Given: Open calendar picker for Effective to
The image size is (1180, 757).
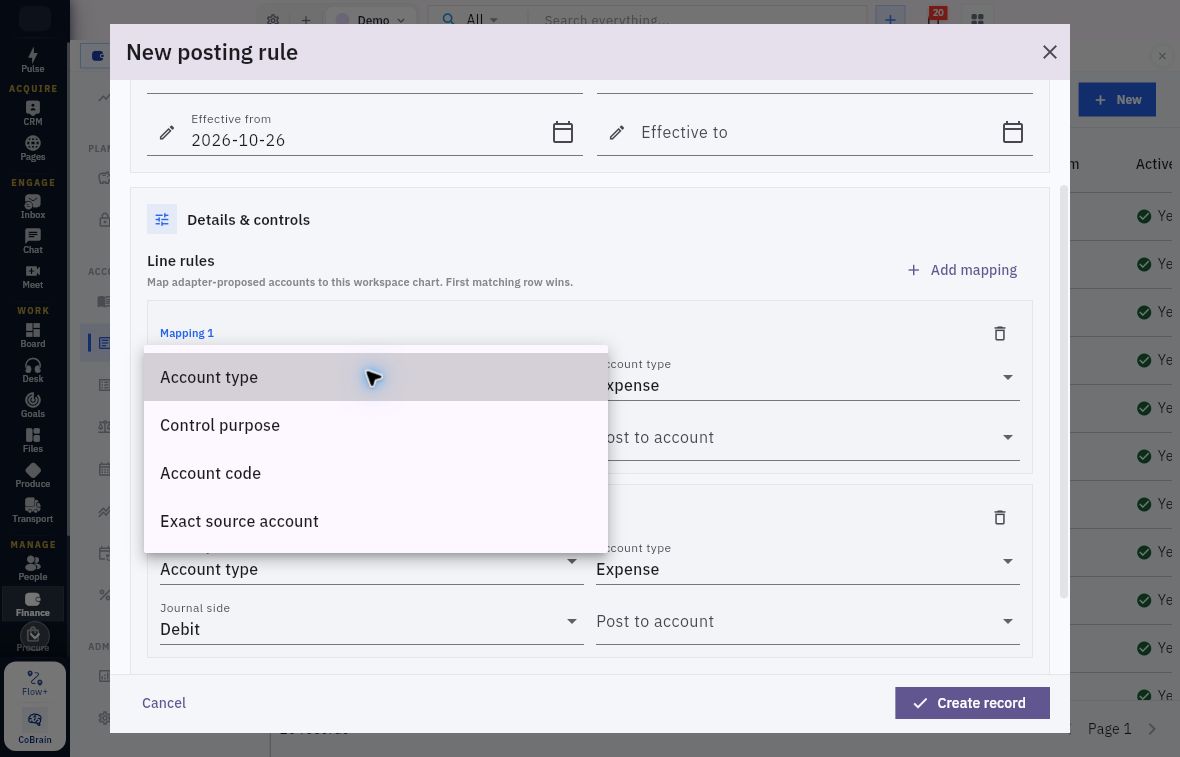Looking at the screenshot, I should pyautogui.click(x=1013, y=132).
